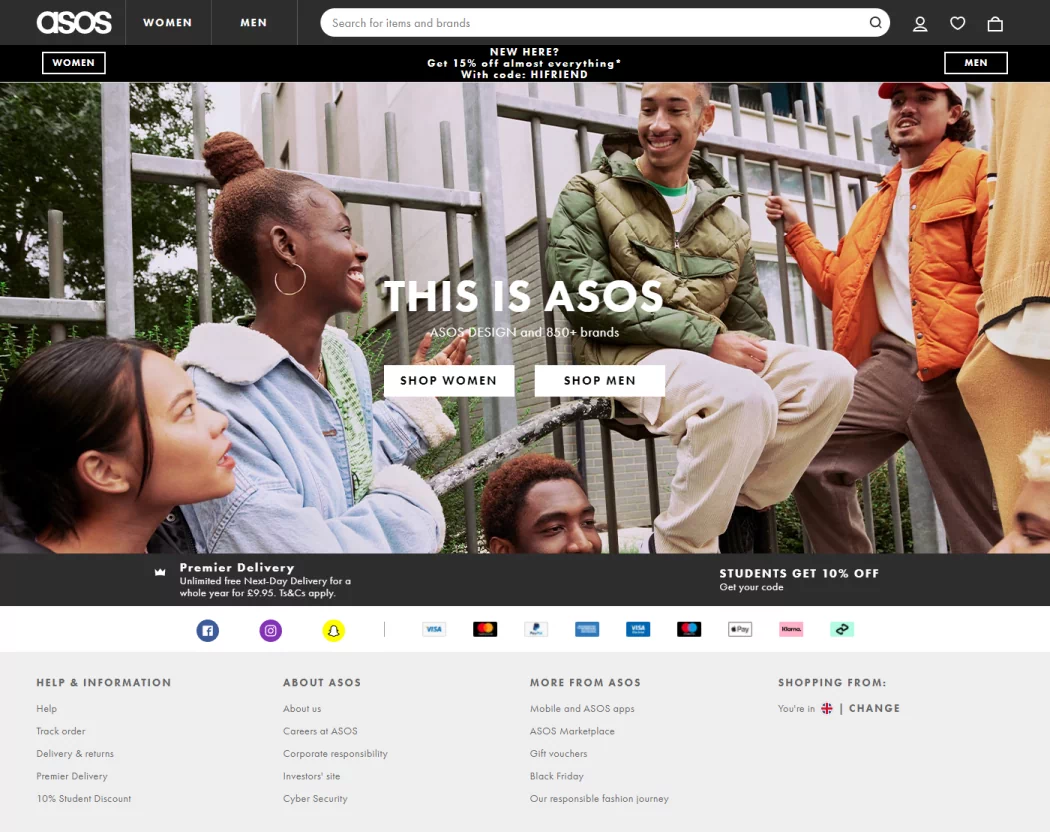Click the outlined MEN banner button
1050x832 pixels.
976,63
